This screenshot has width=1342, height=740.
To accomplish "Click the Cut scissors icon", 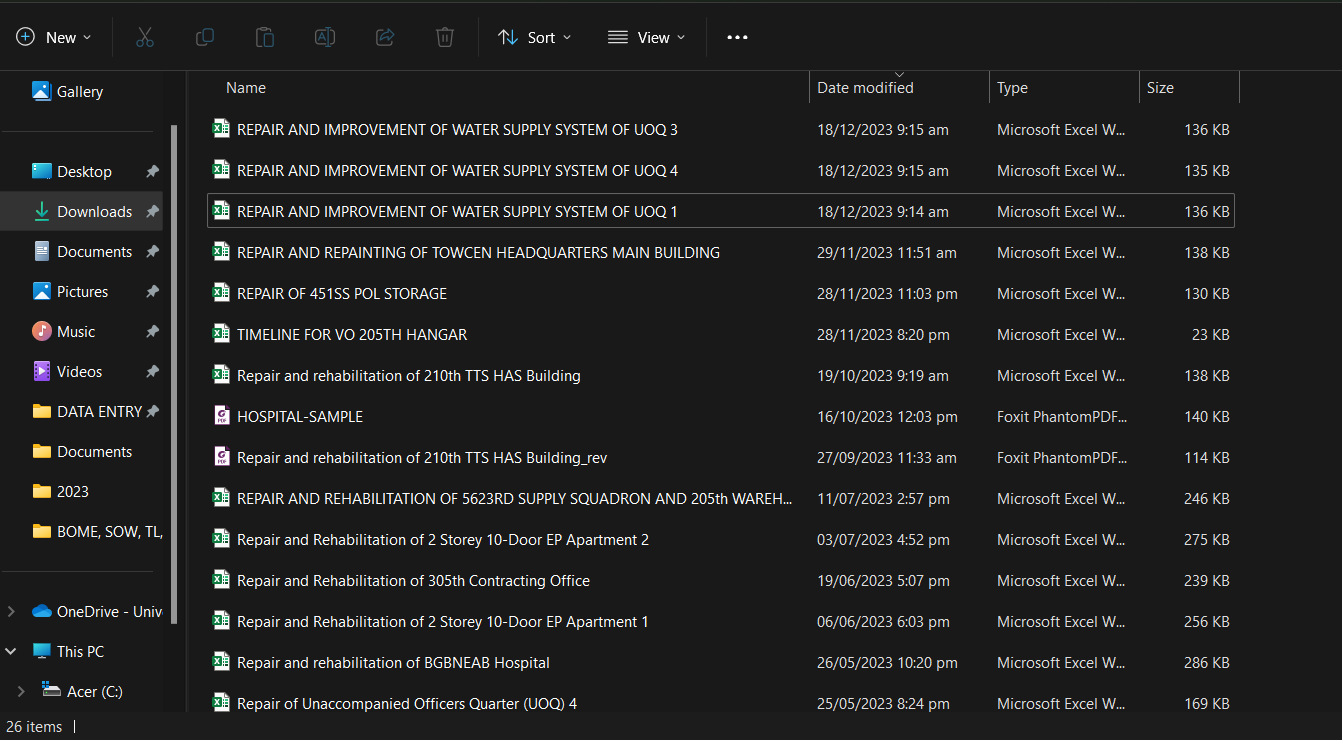I will coord(145,37).
